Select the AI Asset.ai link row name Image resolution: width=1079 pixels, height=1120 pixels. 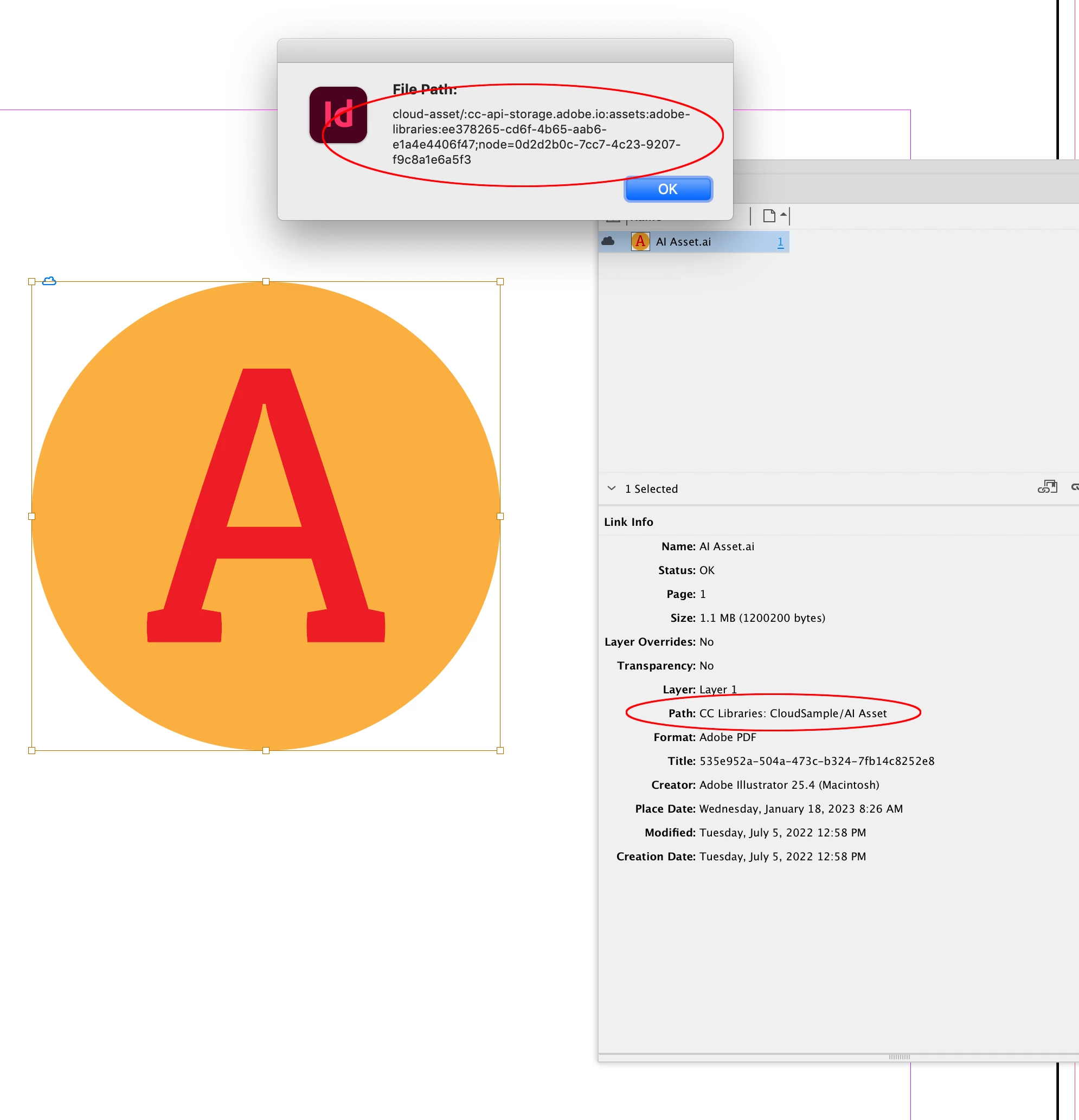click(683, 242)
